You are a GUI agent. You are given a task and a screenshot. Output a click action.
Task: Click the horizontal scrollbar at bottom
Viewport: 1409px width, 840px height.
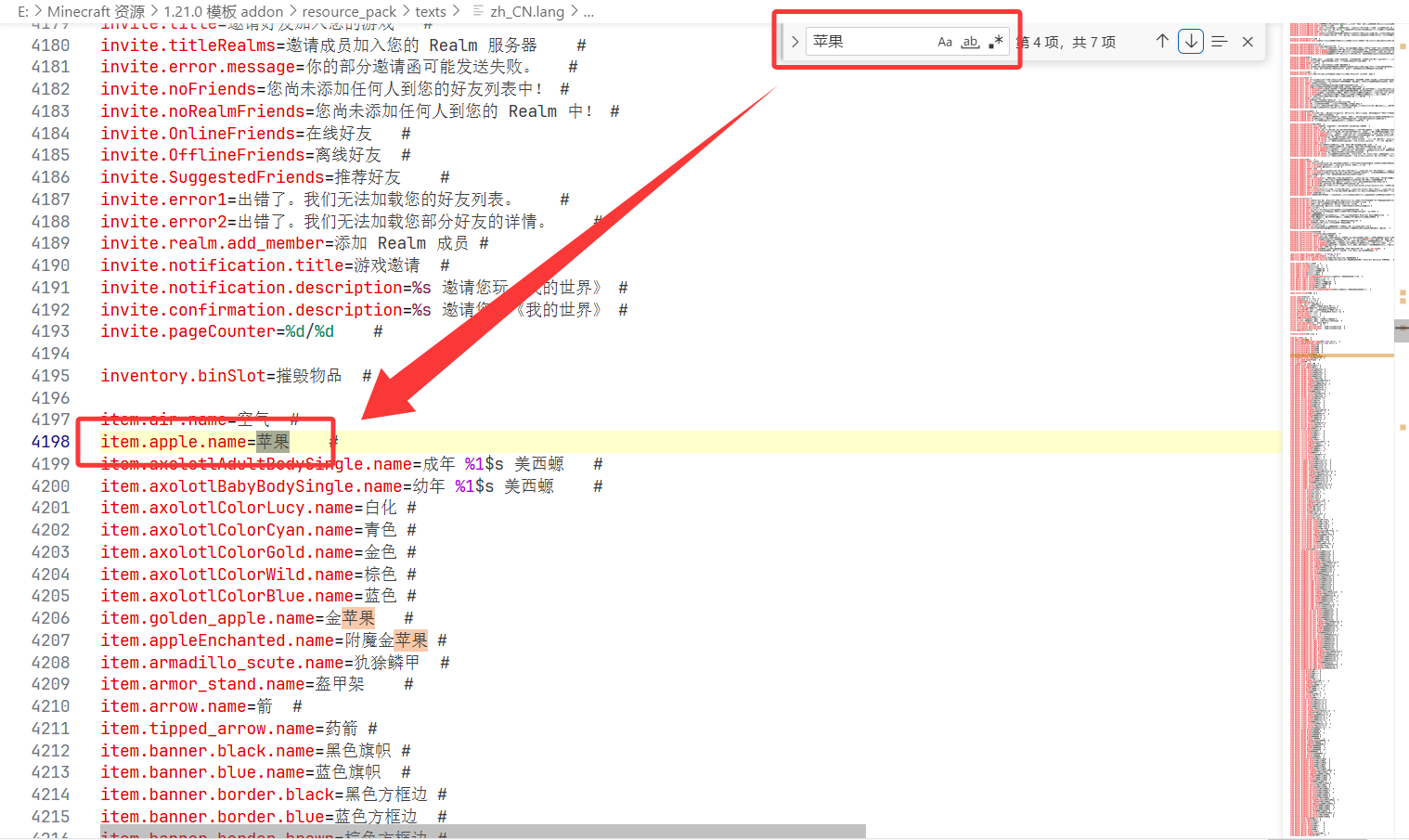(x=483, y=831)
